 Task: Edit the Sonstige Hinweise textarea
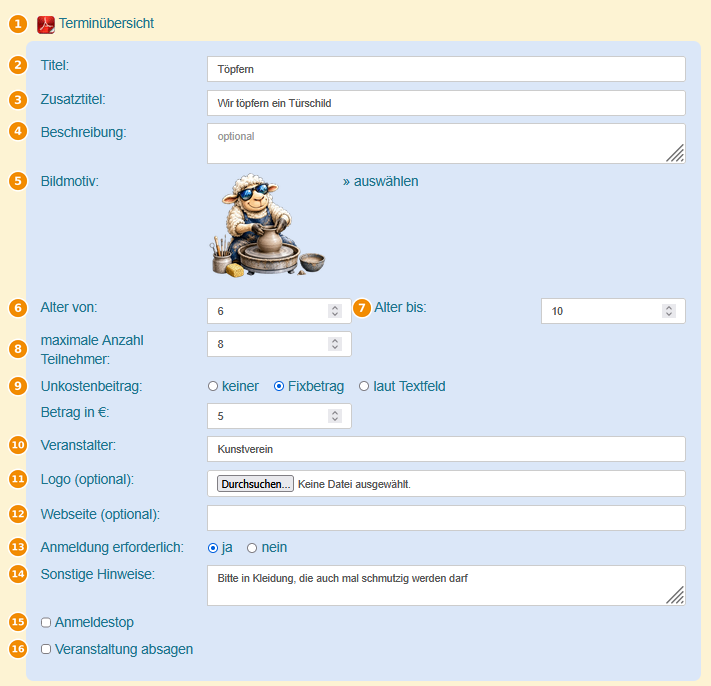pos(446,585)
